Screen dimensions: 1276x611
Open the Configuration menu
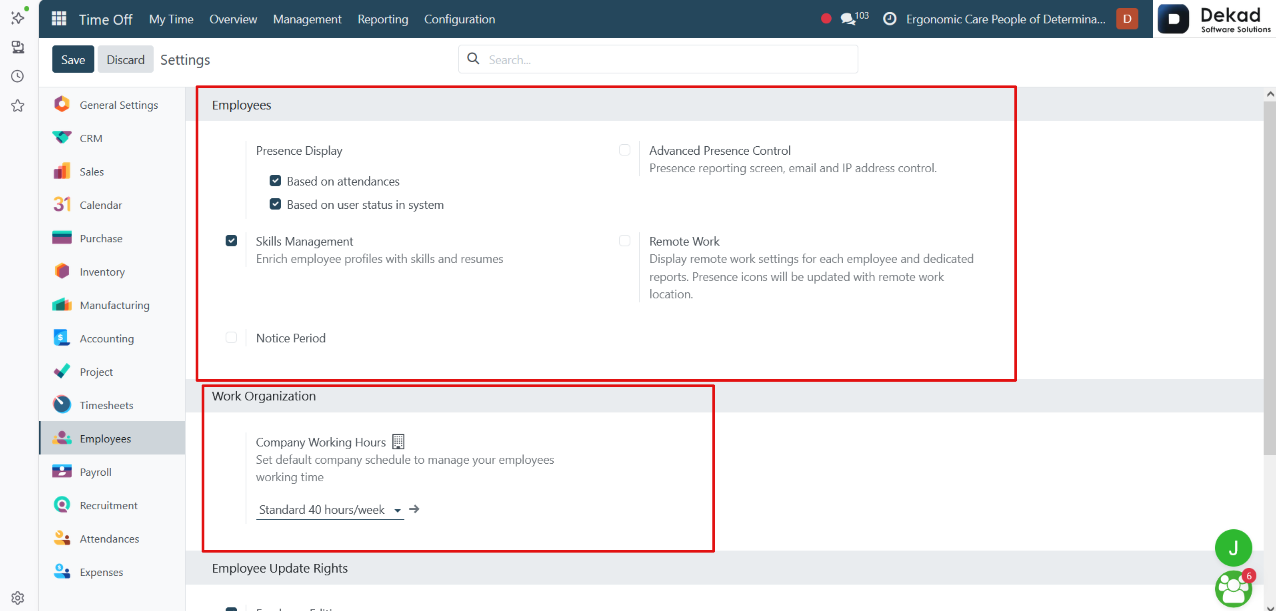point(459,19)
